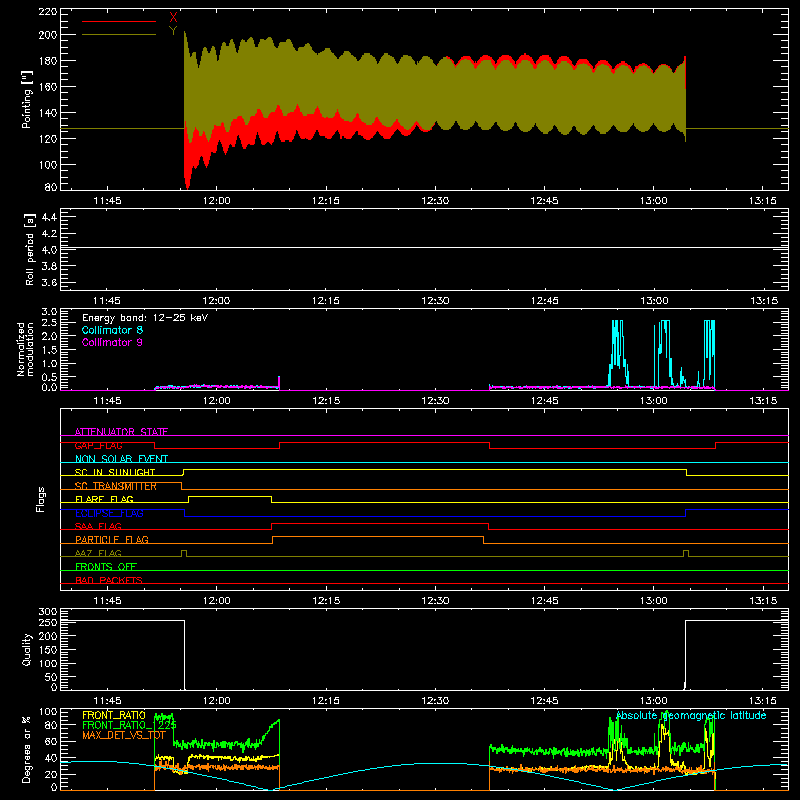The image size is (800, 800).
Task: Click the BAD_PACKETS flag label
Action: coord(109,580)
